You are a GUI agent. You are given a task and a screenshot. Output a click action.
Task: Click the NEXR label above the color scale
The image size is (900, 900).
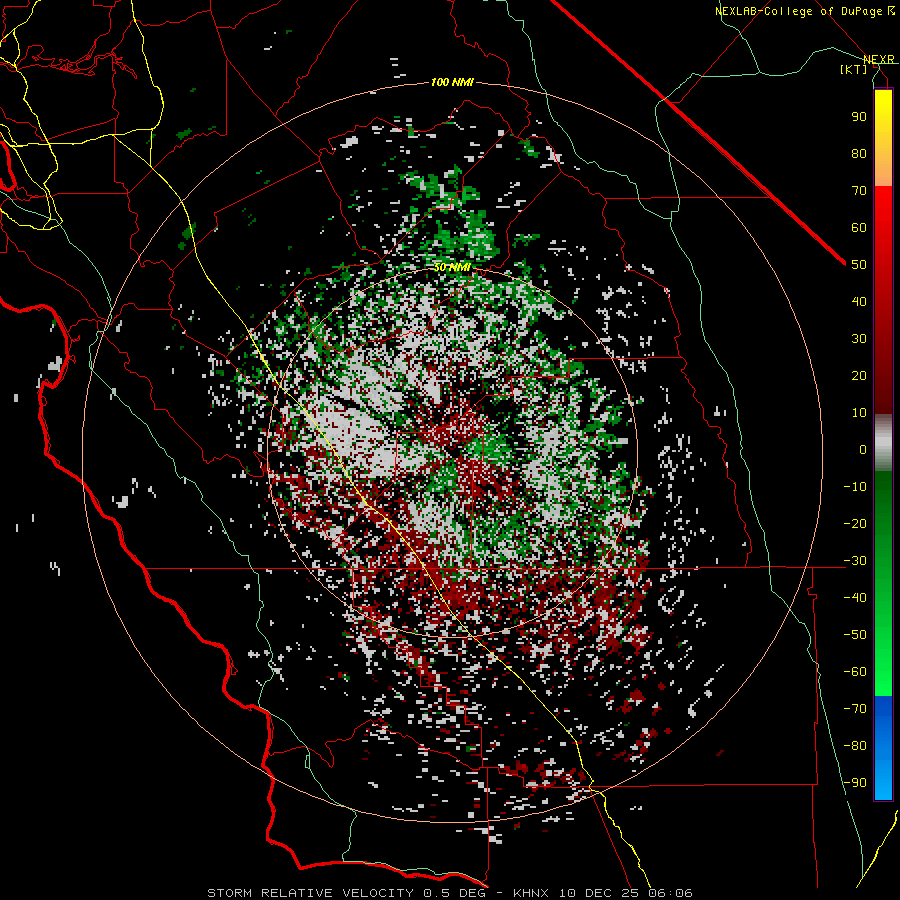point(879,59)
